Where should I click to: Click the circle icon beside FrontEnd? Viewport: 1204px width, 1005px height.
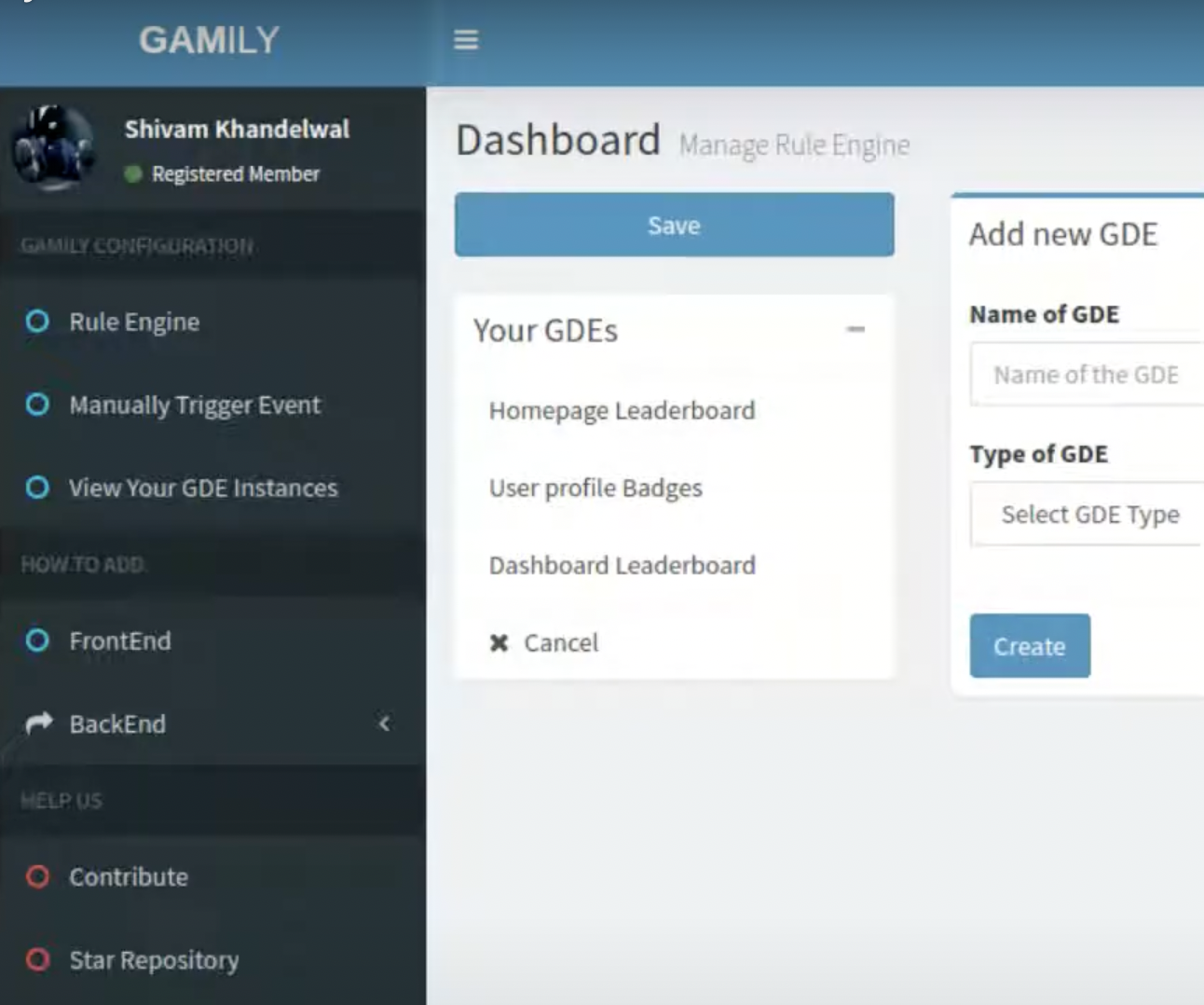click(37, 640)
